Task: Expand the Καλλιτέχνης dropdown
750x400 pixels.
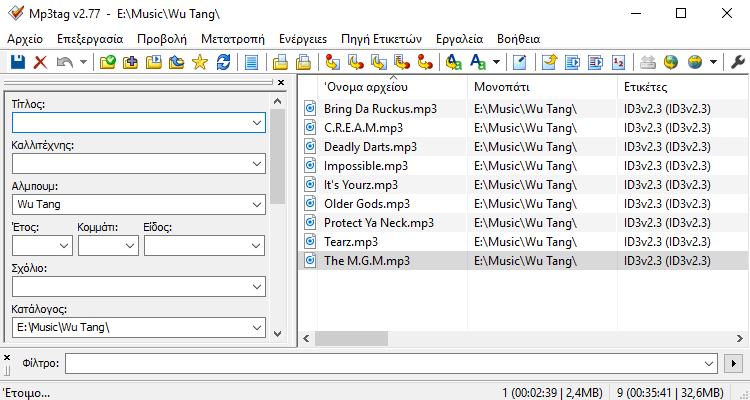Action: pos(256,164)
